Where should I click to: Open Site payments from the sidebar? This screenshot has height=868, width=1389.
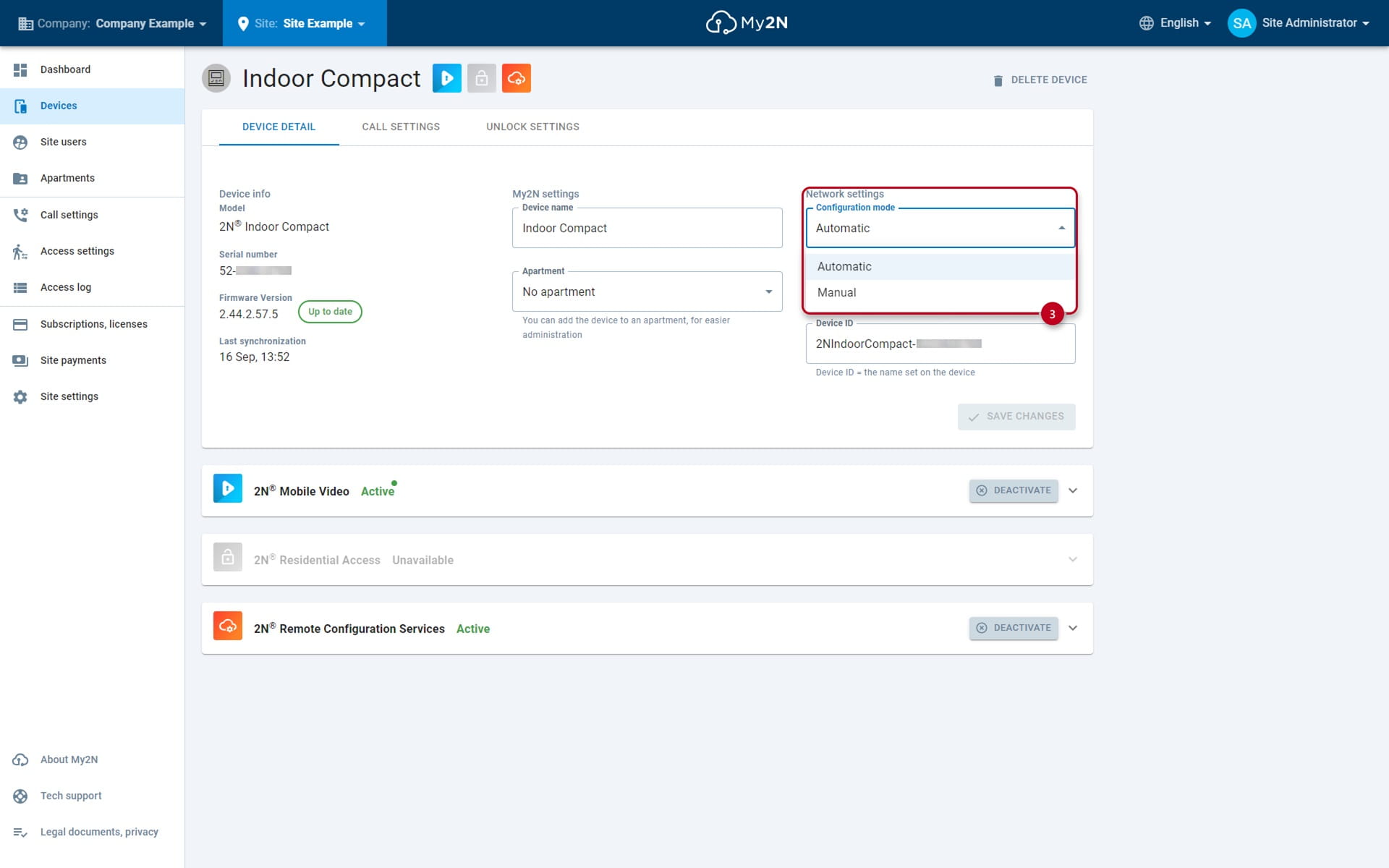92,360
